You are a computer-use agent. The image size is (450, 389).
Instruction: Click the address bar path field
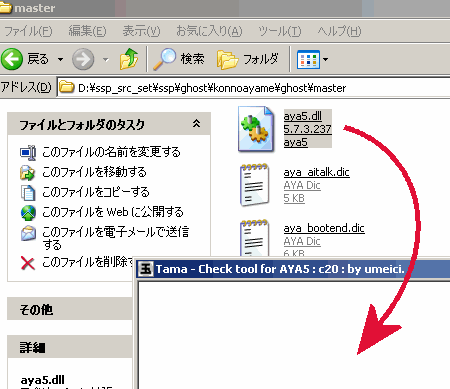tap(253, 88)
